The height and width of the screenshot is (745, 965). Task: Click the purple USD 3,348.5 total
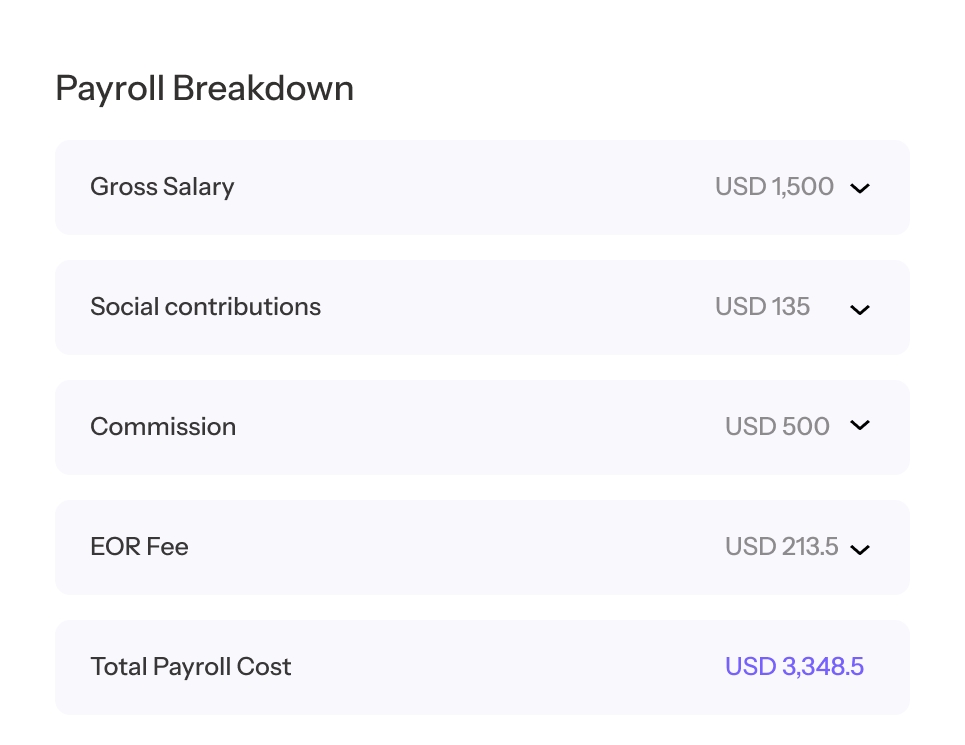coord(794,667)
